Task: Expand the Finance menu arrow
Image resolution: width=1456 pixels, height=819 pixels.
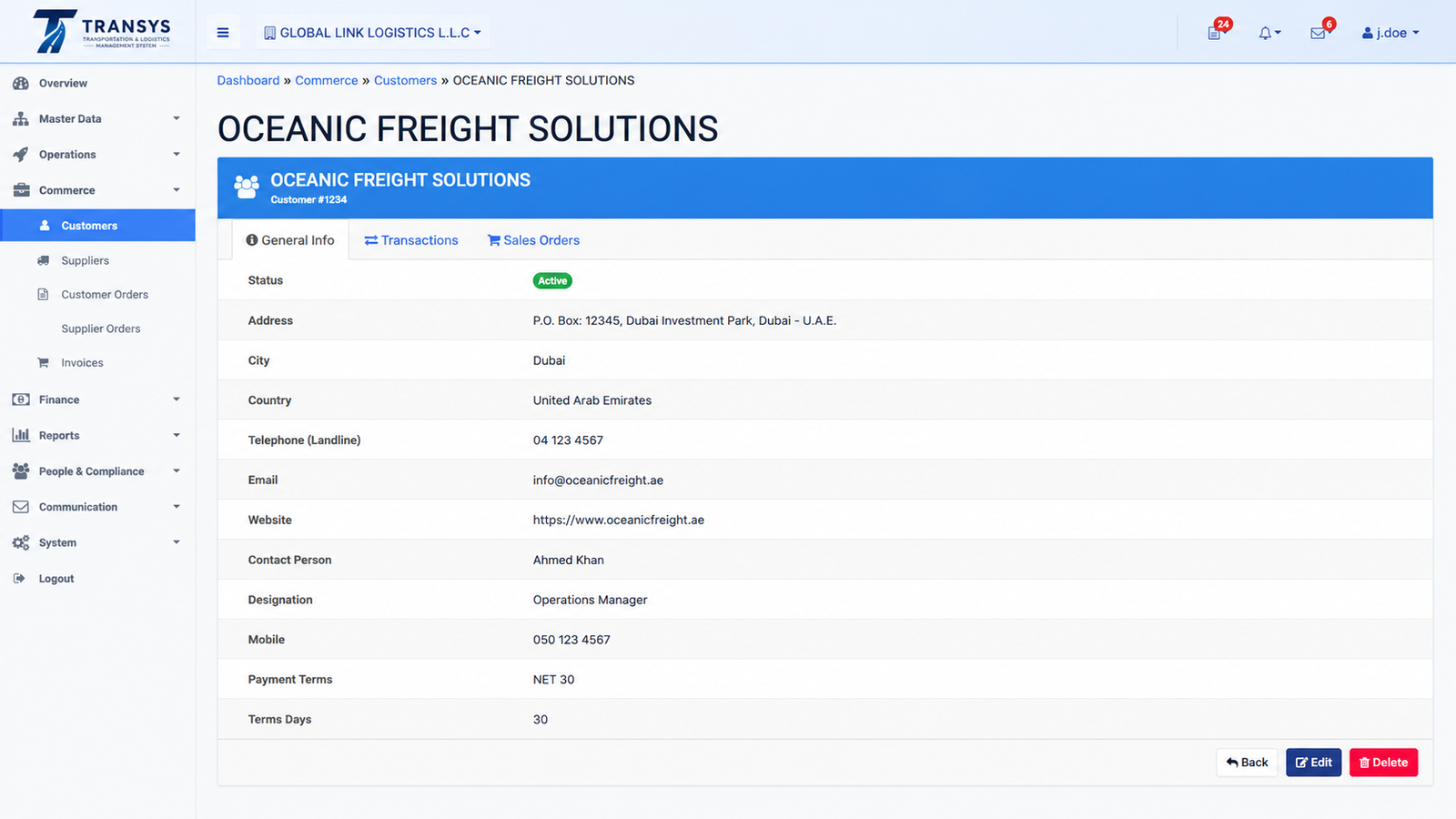Action: 177,399
